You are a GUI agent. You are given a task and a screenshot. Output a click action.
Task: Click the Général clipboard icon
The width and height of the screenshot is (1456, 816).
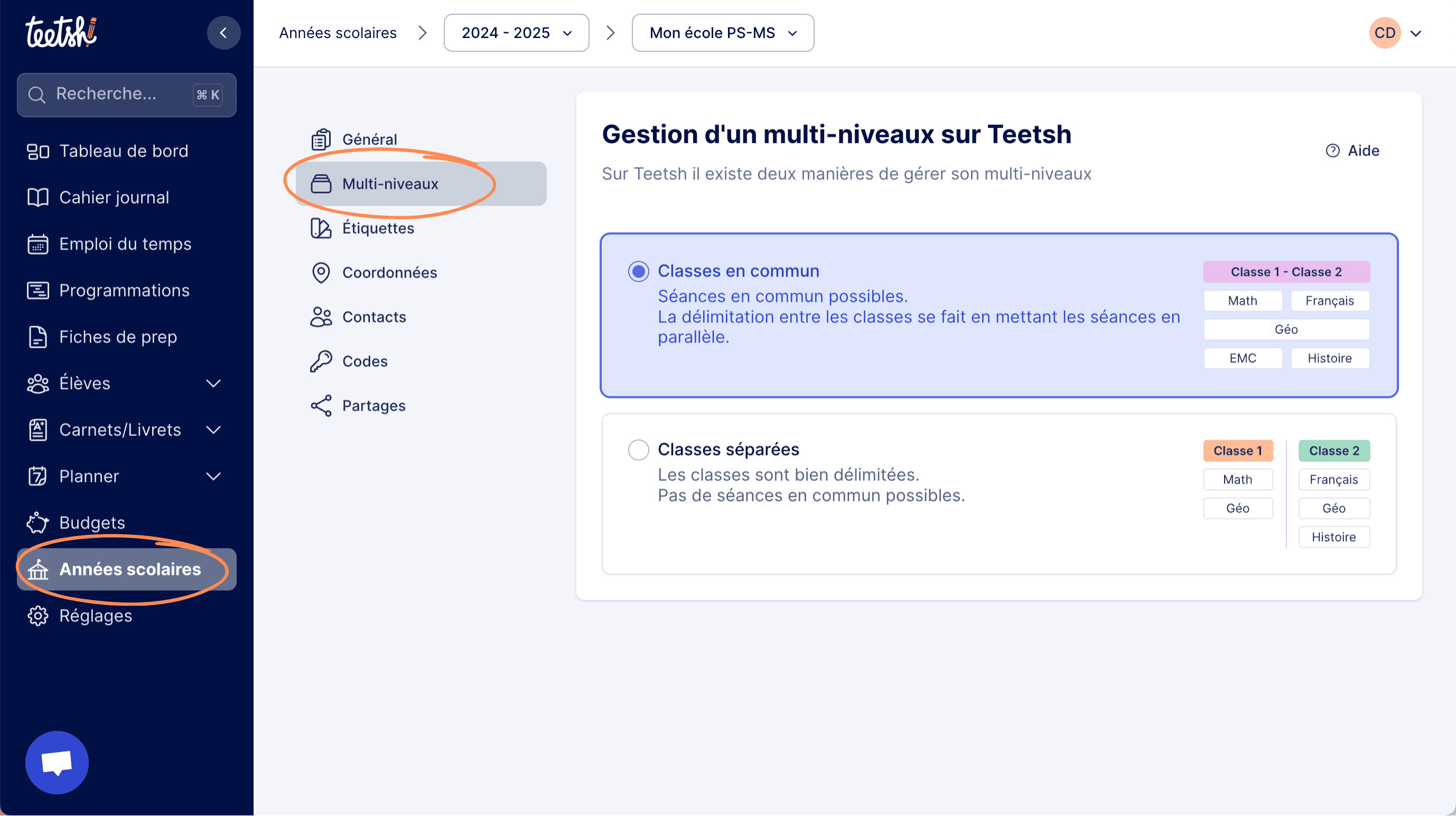pos(321,139)
